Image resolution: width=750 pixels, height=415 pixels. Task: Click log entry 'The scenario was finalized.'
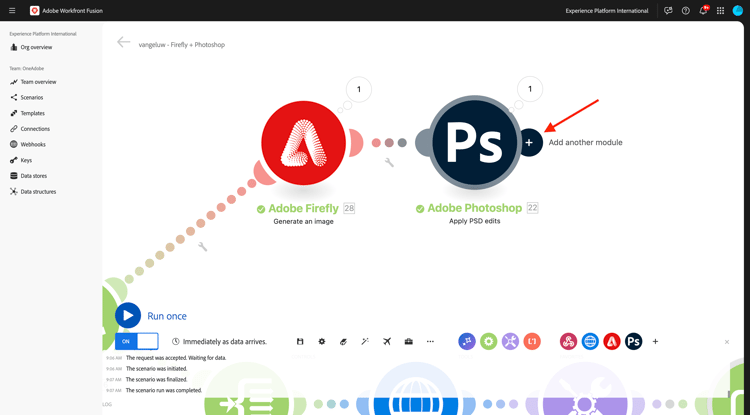point(156,380)
